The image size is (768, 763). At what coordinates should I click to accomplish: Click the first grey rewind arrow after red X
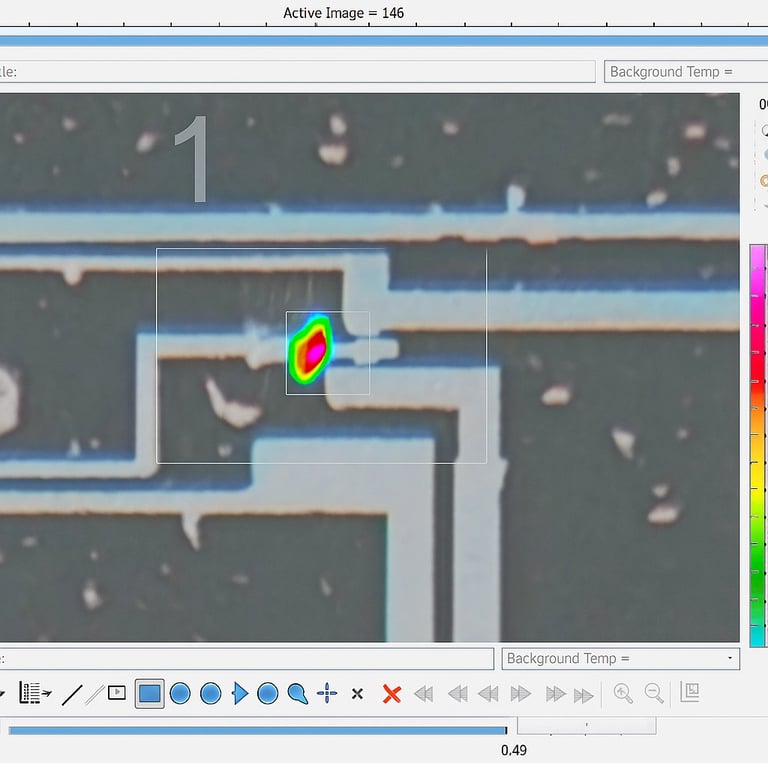424,694
